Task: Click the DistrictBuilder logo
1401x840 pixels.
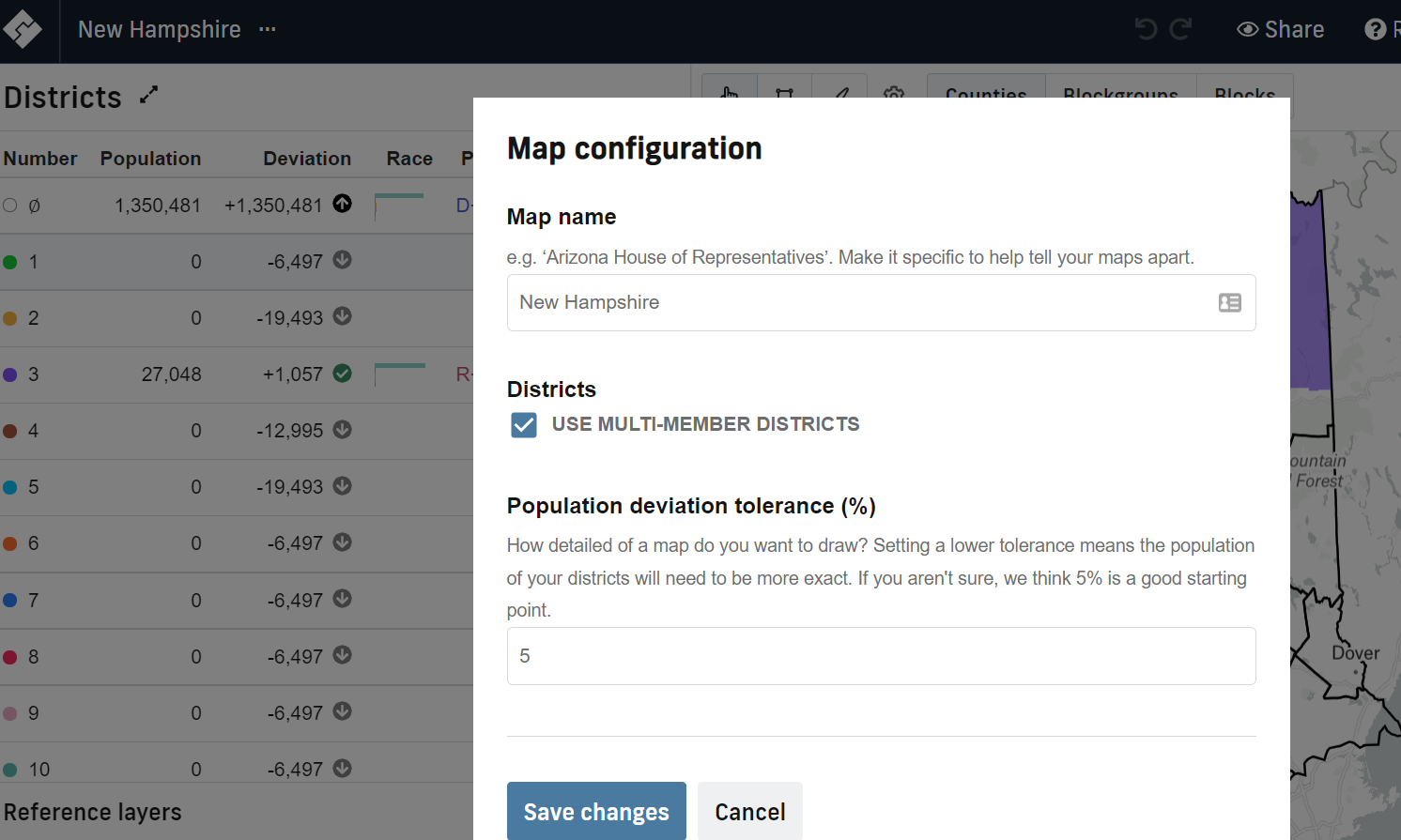Action: 23,29
